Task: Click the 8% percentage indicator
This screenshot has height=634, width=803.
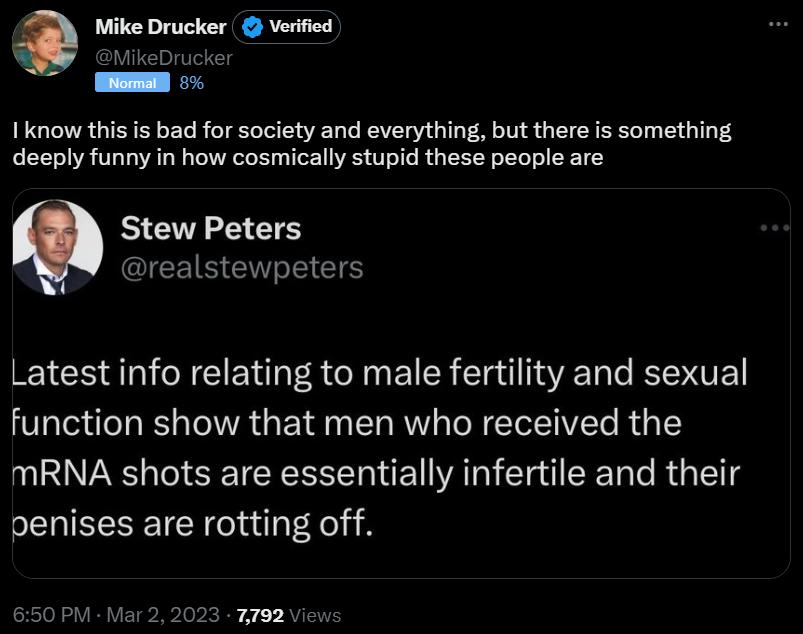Action: (x=190, y=84)
